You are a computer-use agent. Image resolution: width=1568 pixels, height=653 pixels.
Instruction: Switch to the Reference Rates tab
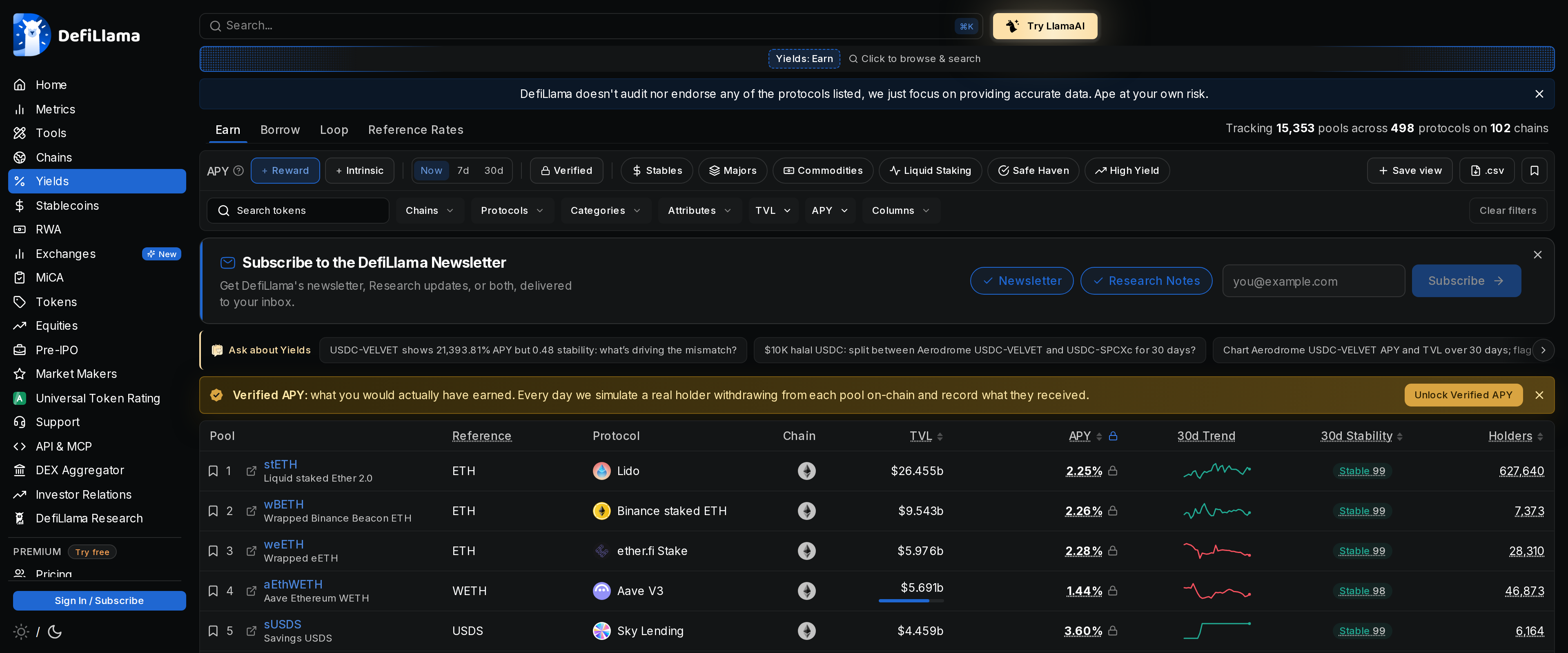(x=416, y=130)
